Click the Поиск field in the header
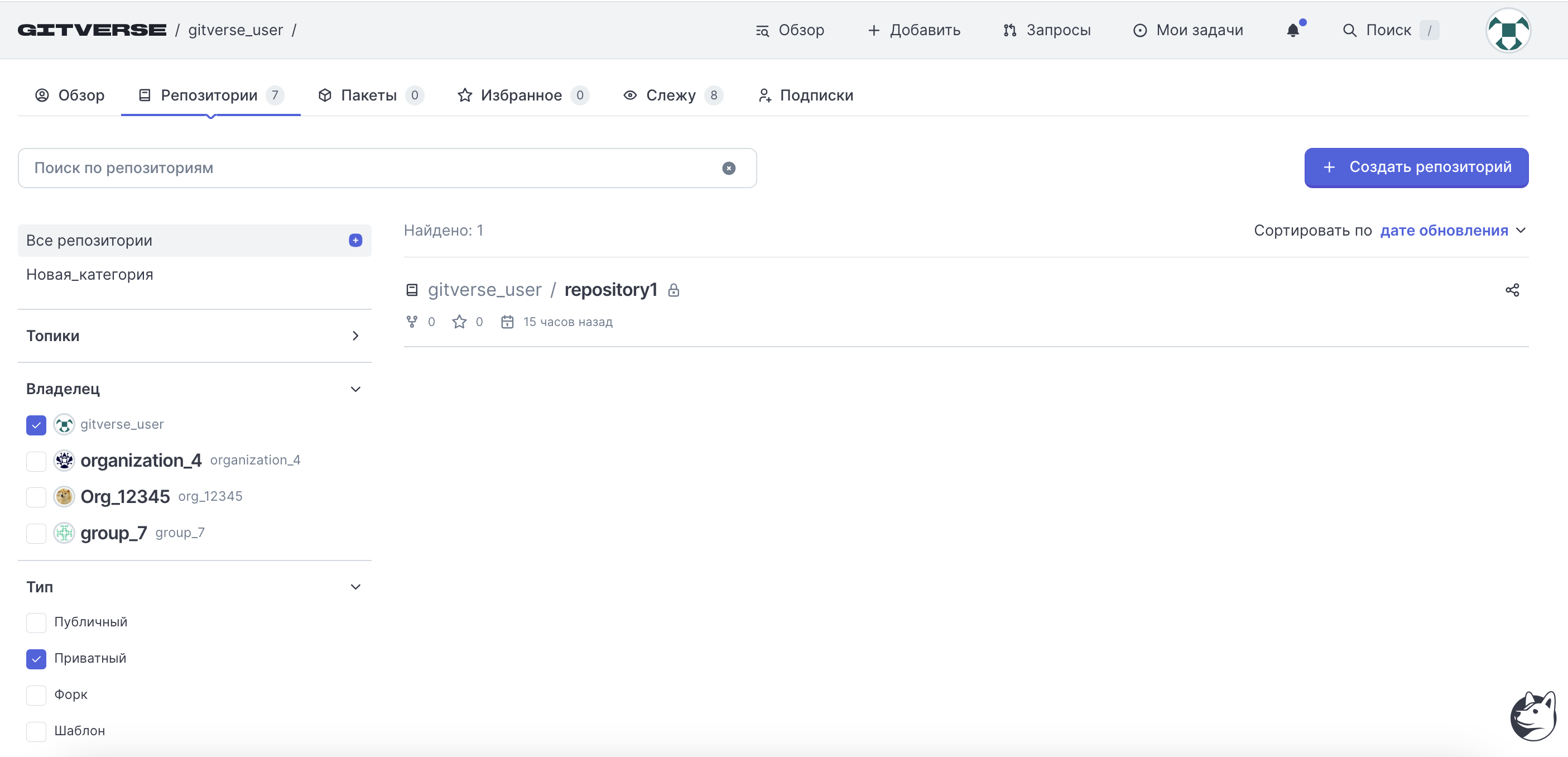1568x757 pixels. pos(1390,30)
